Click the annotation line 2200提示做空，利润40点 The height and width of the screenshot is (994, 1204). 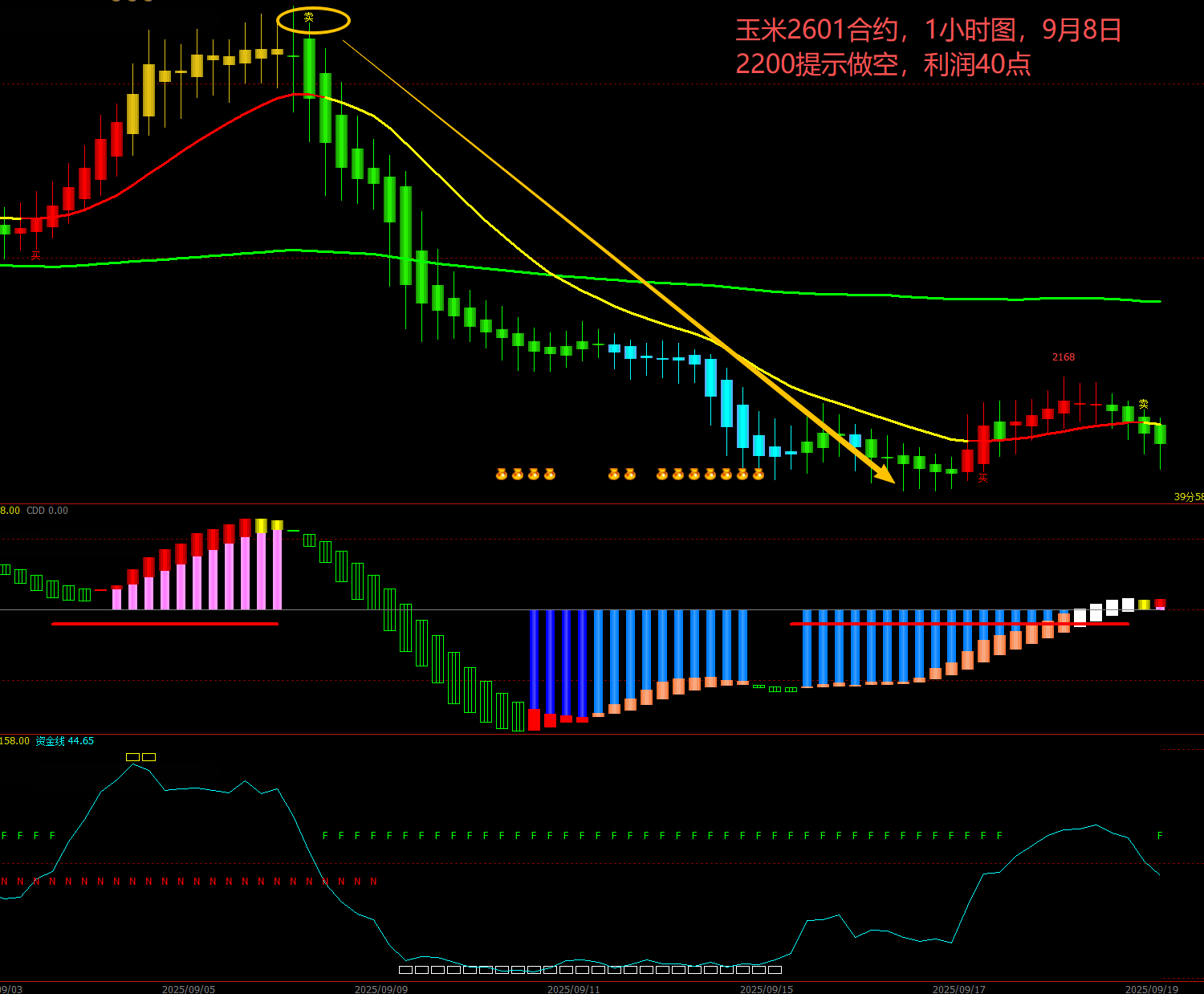883,64
